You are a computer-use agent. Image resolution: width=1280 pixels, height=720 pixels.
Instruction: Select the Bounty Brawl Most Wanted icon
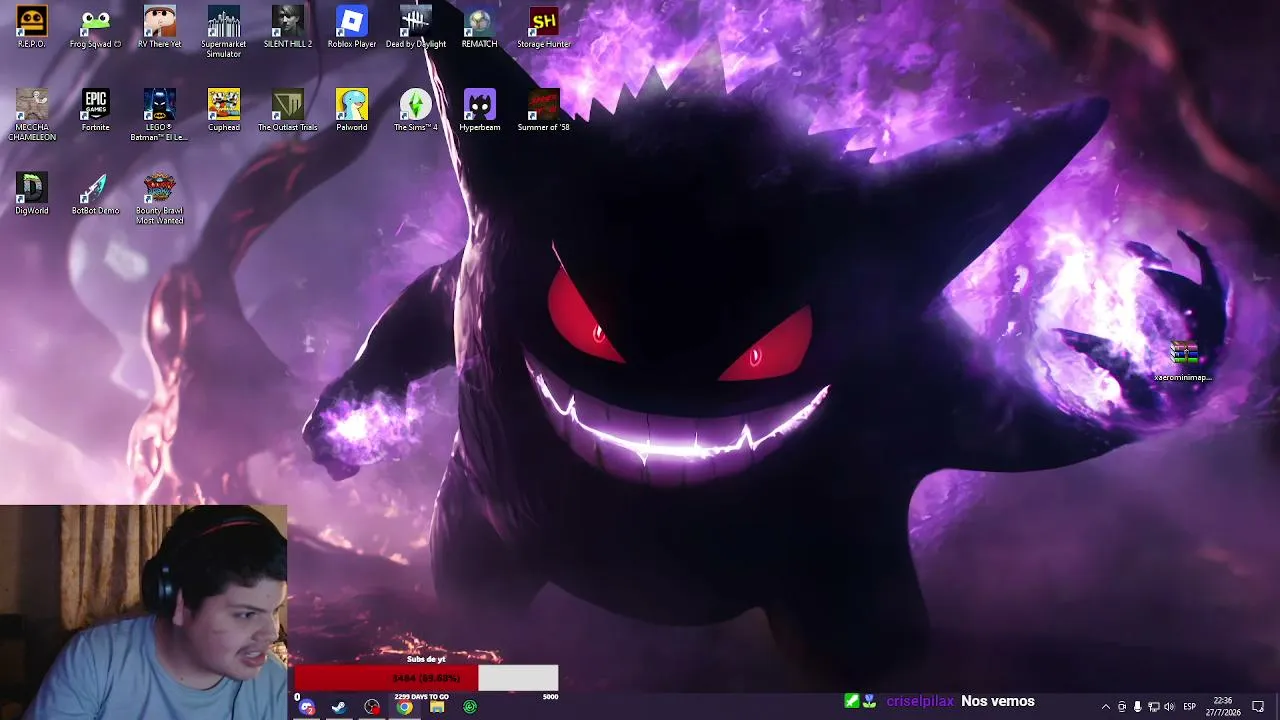pos(160,199)
